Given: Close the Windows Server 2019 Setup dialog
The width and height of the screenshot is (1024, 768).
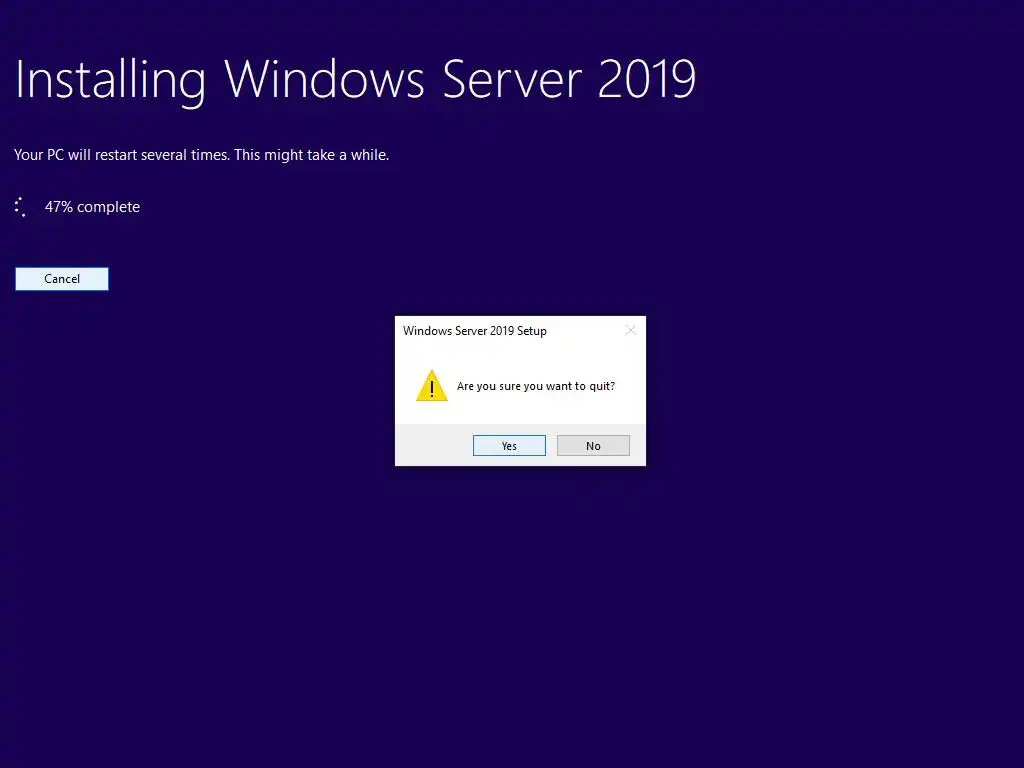Looking at the screenshot, I should point(630,330).
